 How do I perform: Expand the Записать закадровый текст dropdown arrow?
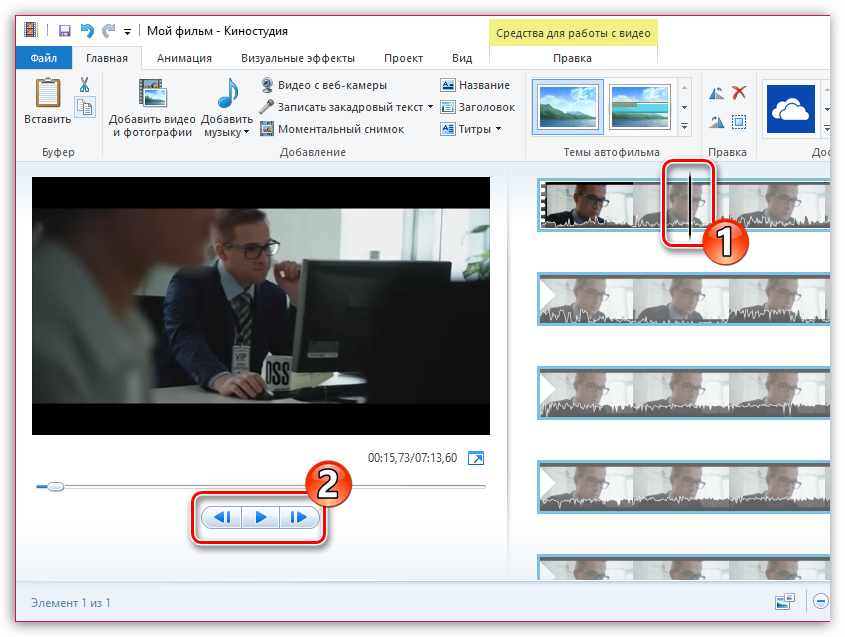click(x=430, y=107)
